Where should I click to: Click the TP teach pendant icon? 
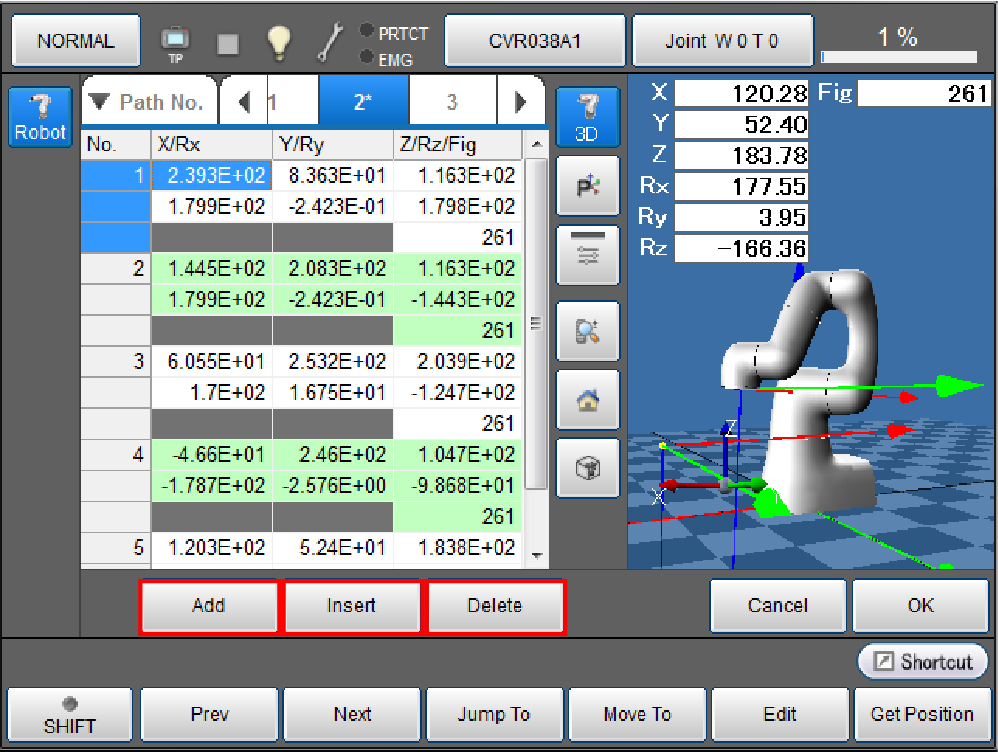pos(175,42)
